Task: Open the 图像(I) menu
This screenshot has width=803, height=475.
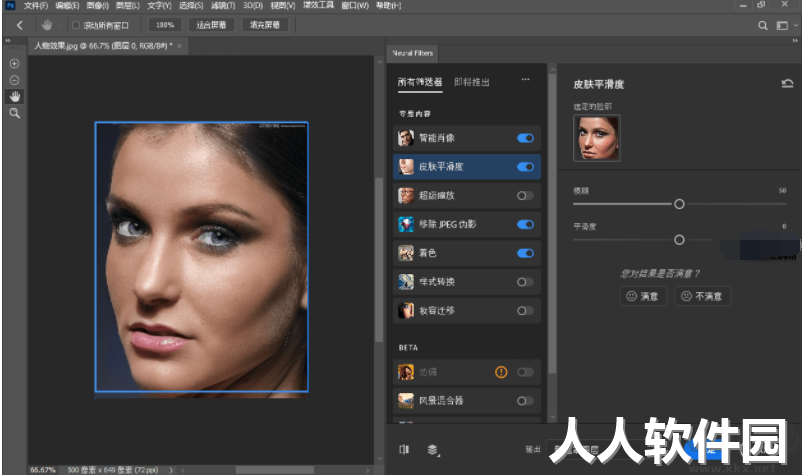Action: (x=97, y=6)
